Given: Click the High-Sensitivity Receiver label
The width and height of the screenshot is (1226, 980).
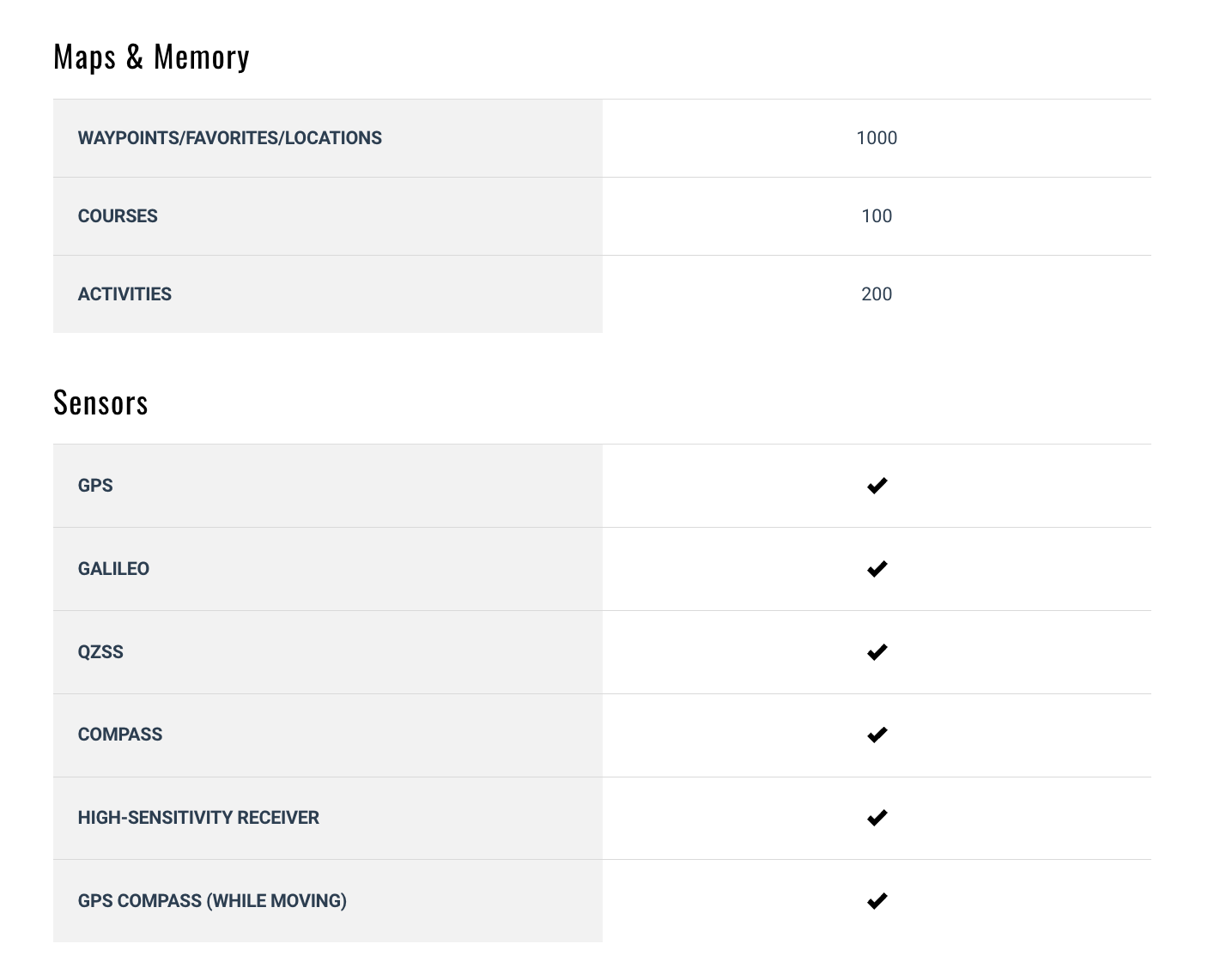Looking at the screenshot, I should [x=198, y=818].
